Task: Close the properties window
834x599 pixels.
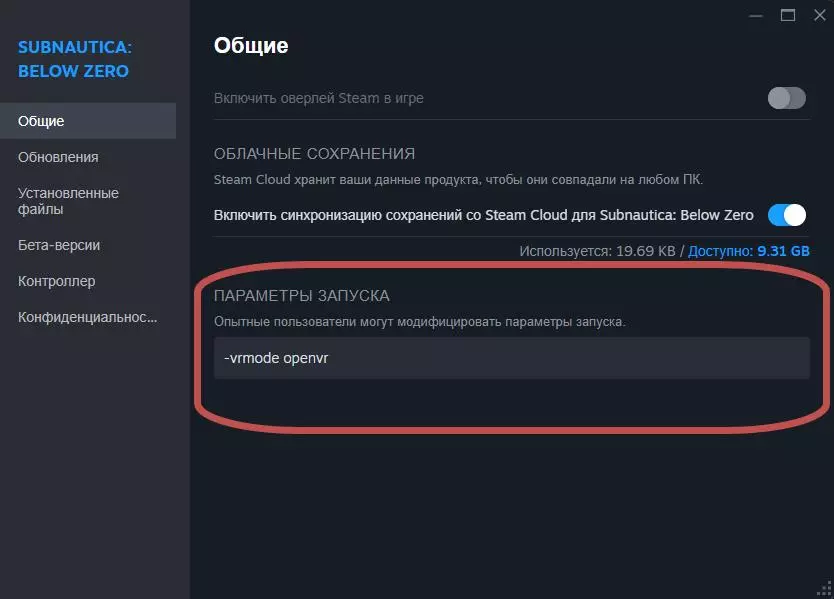Action: tap(820, 15)
